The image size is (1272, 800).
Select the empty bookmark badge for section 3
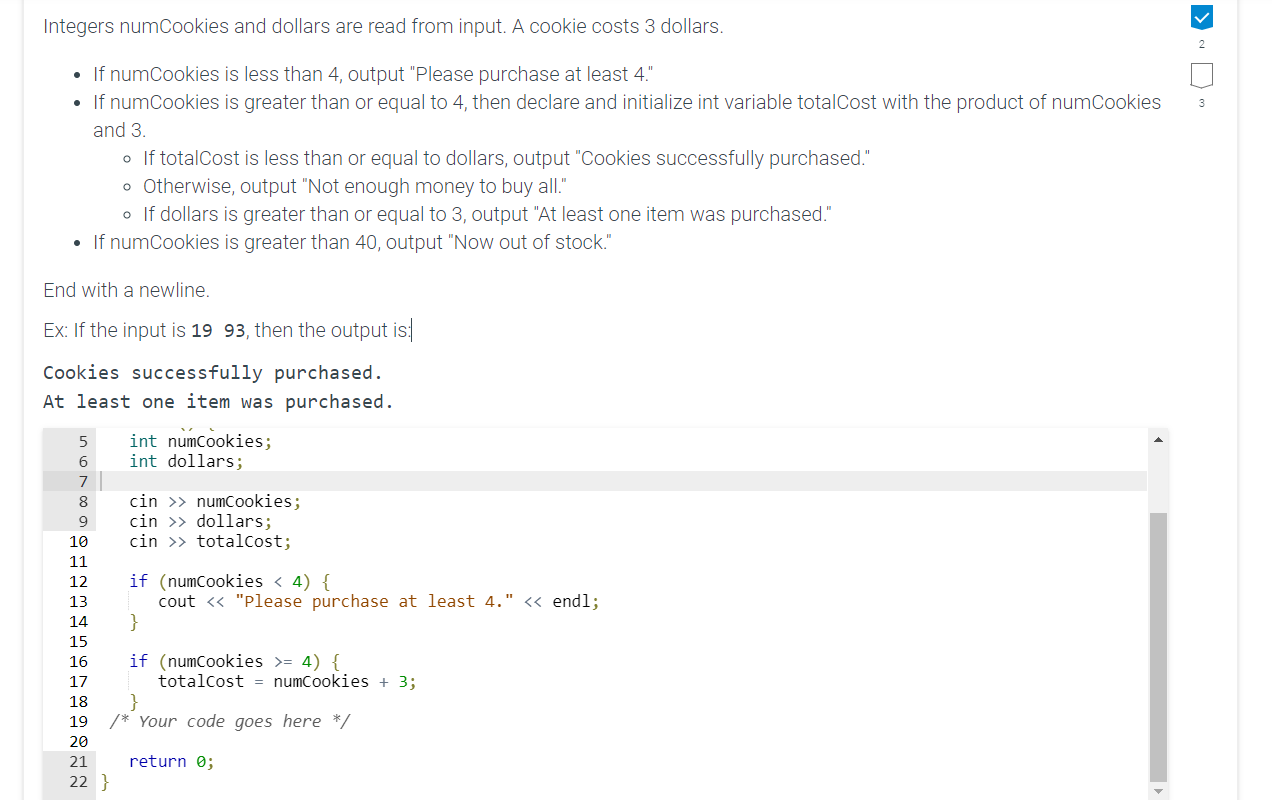(1201, 75)
